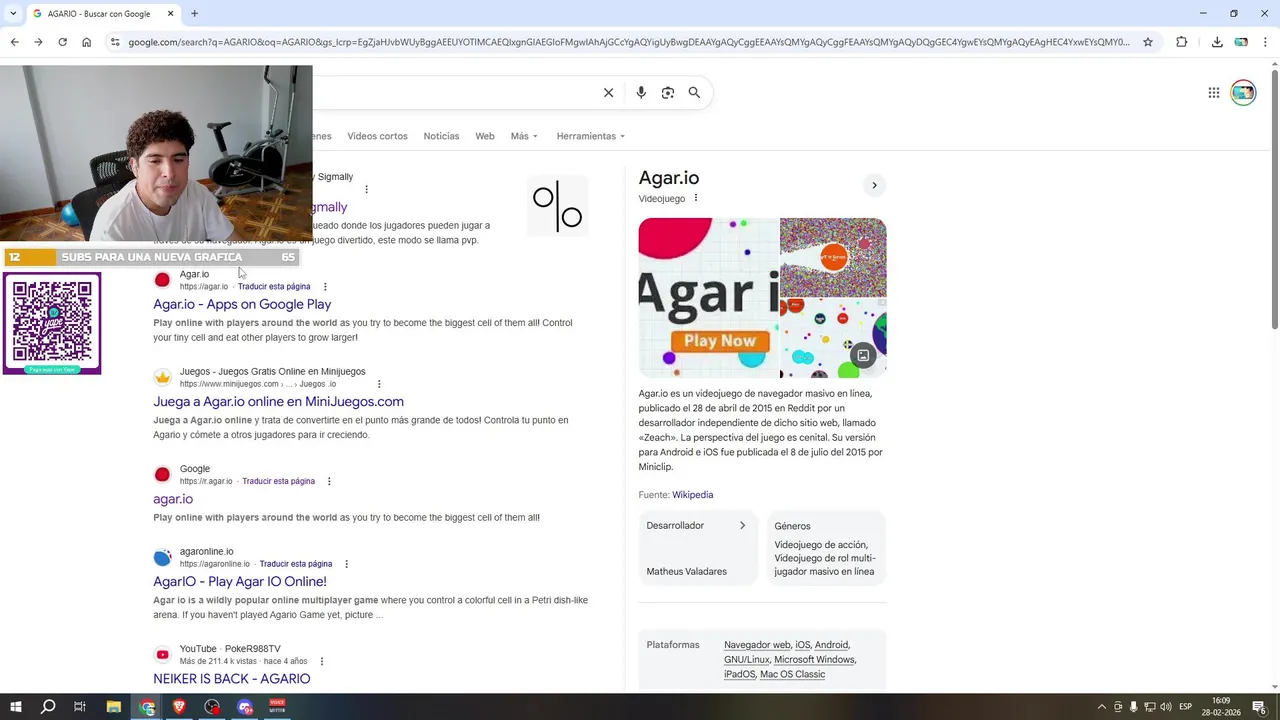Open the Chrome extensions puzzle icon
This screenshot has height=720, width=1280.
[x=1182, y=42]
